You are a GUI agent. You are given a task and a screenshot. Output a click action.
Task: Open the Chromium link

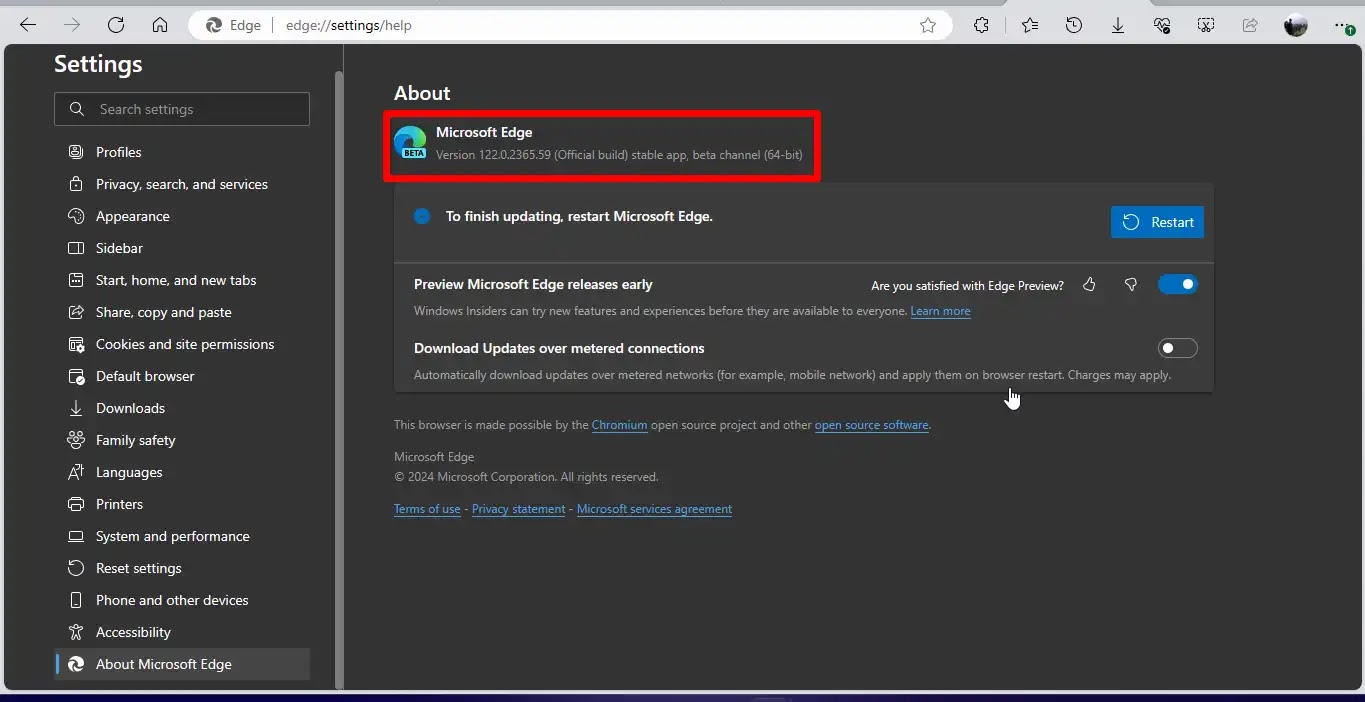[x=619, y=425]
